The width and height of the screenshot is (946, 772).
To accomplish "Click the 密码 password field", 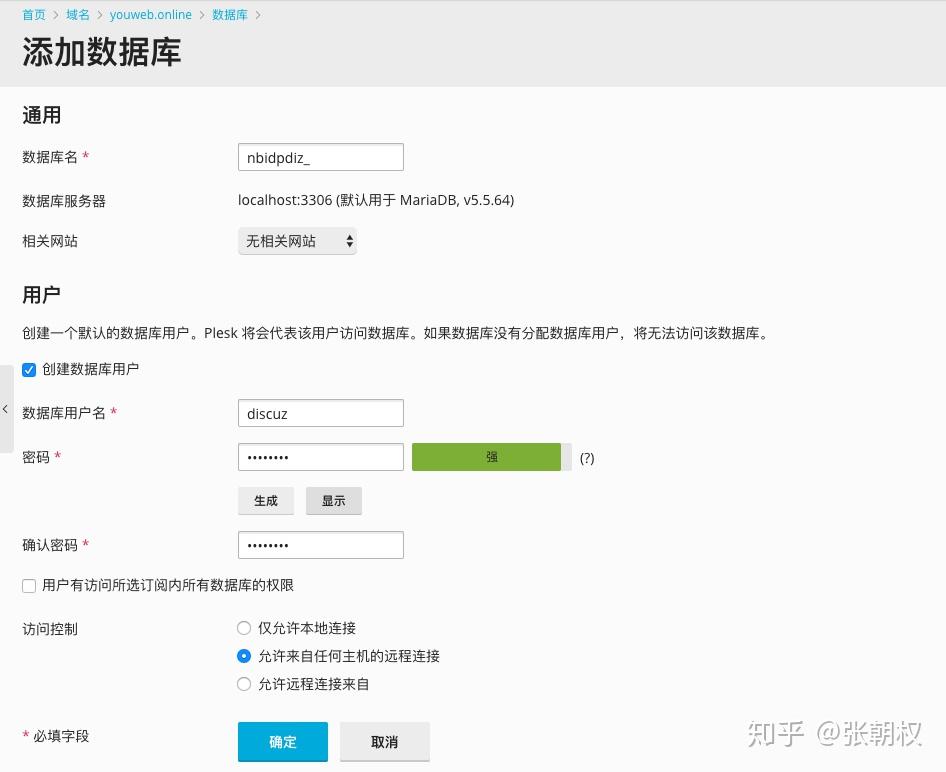I will click(321, 457).
